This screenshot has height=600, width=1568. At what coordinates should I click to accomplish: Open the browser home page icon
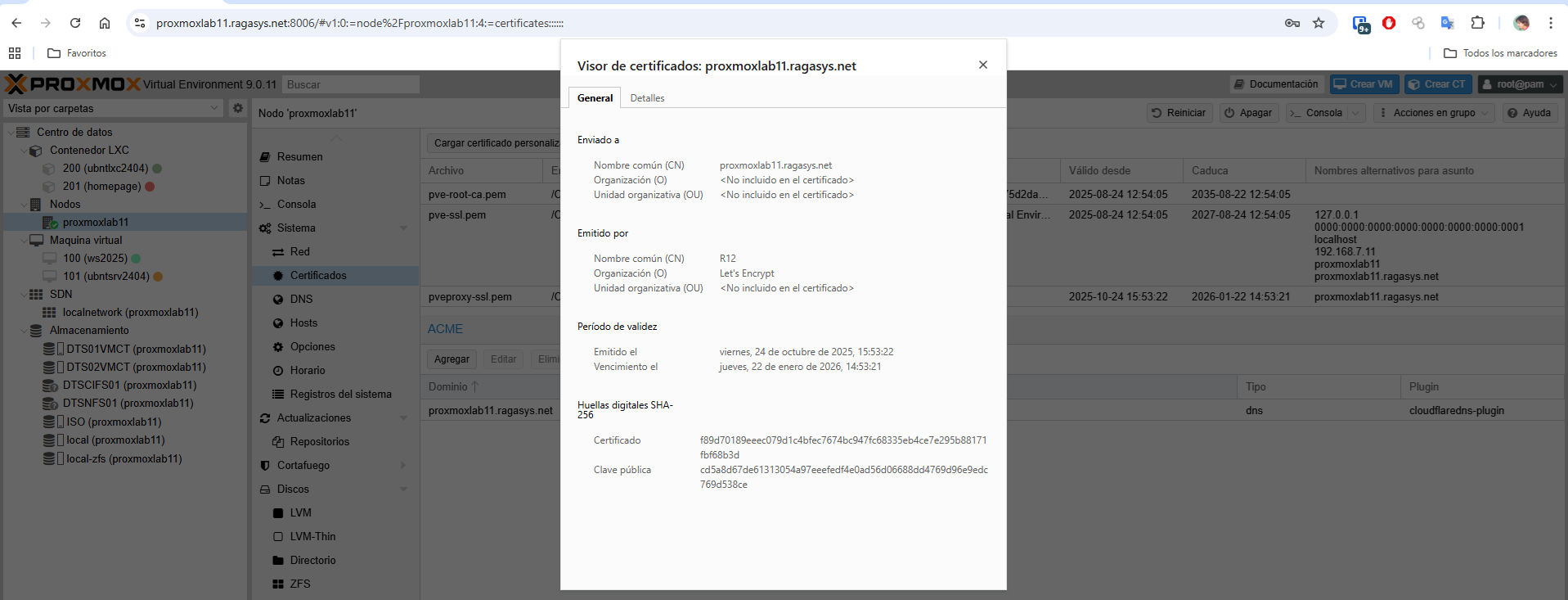click(x=105, y=23)
